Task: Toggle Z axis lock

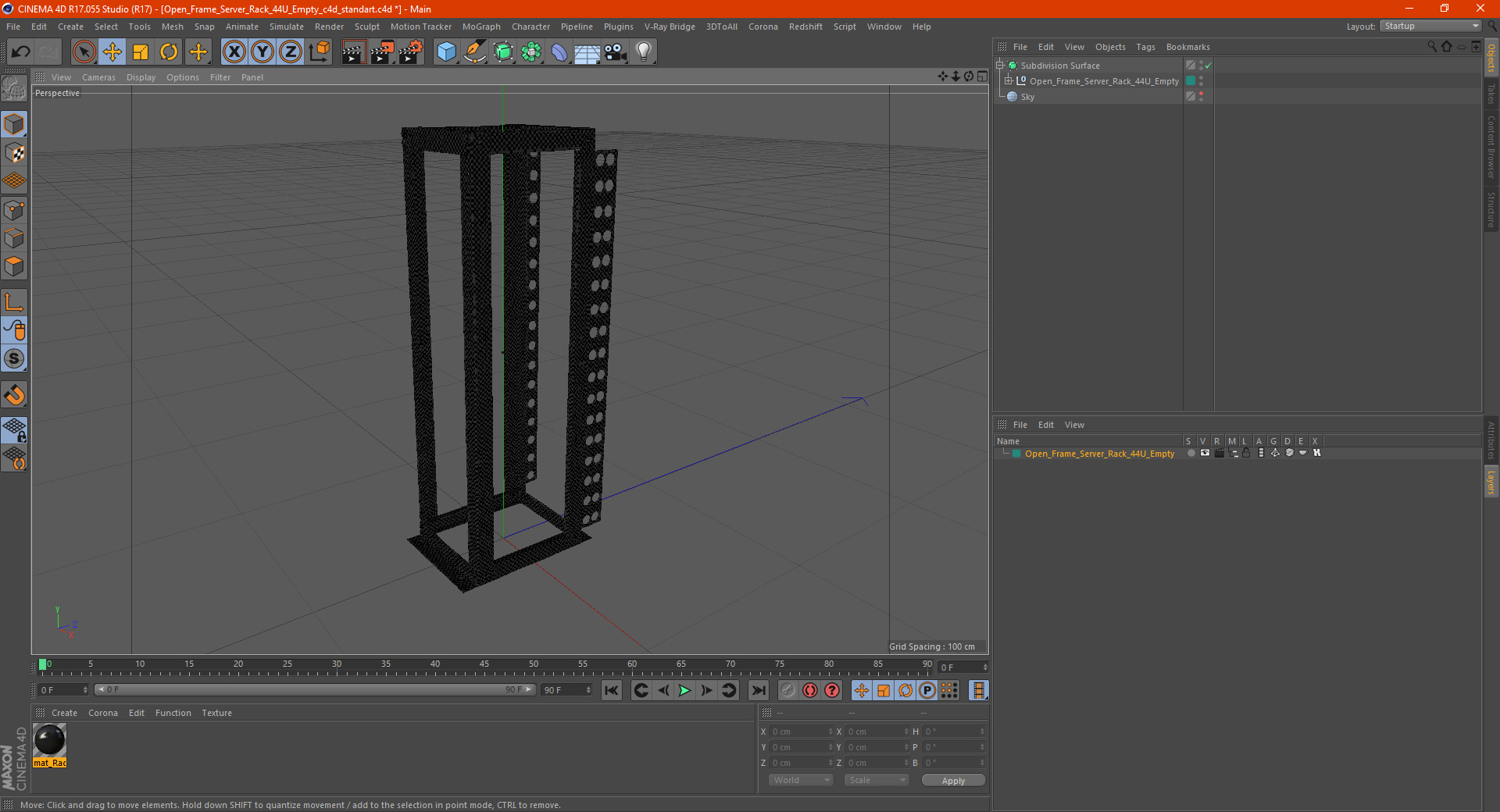Action: tap(291, 52)
